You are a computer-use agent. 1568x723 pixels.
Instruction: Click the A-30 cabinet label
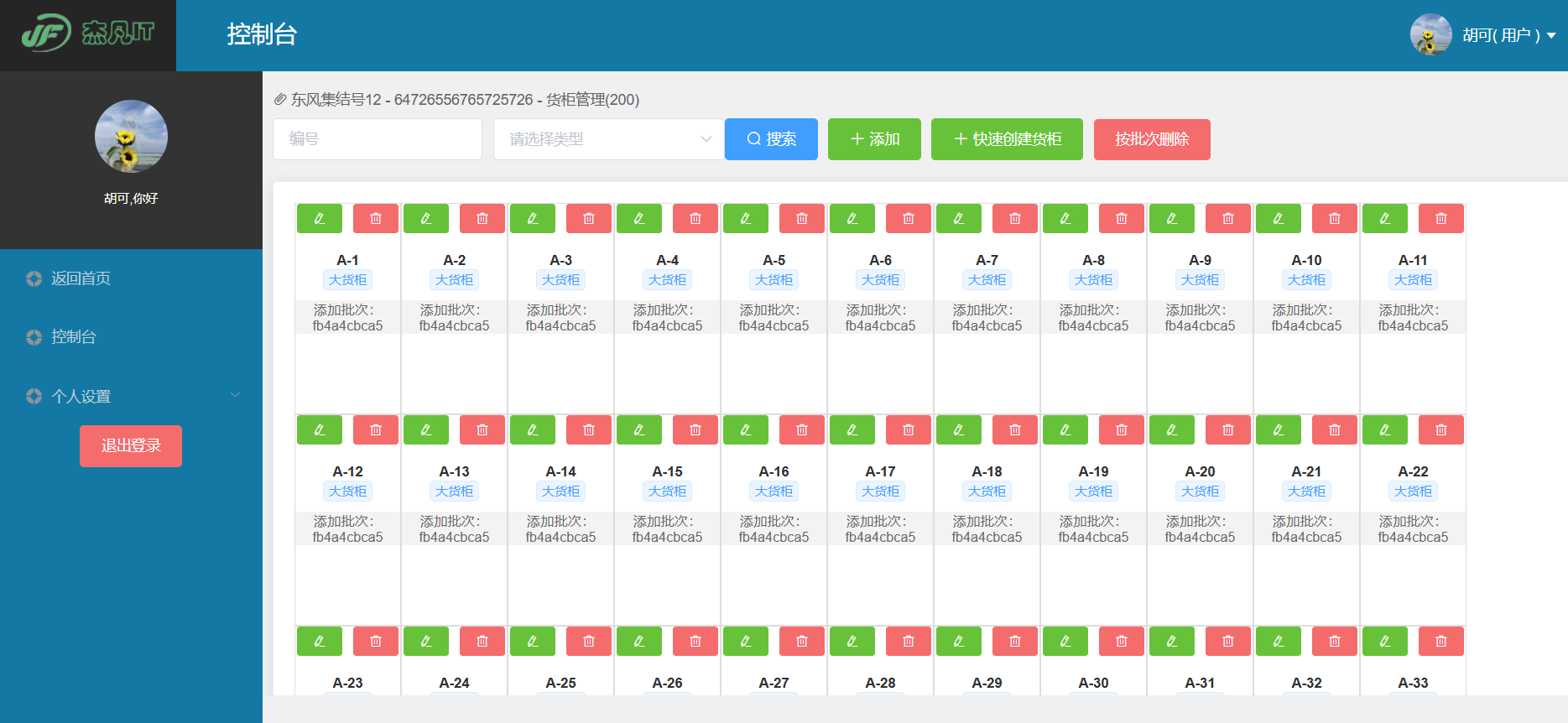pos(1093,683)
